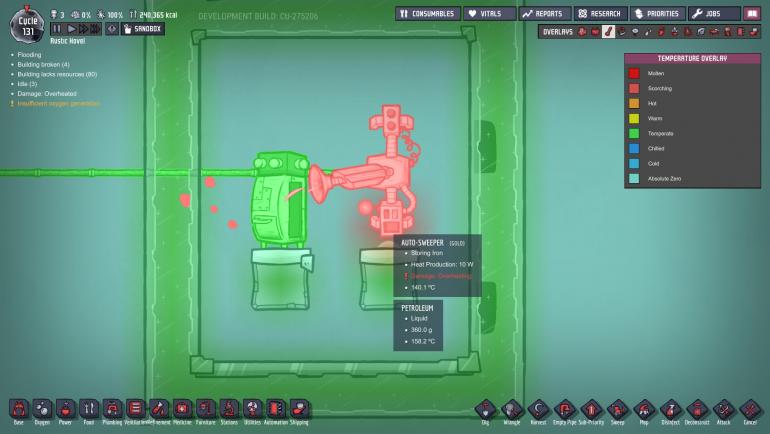
Task: Click the Chilled blue swatch
Action: tap(634, 148)
